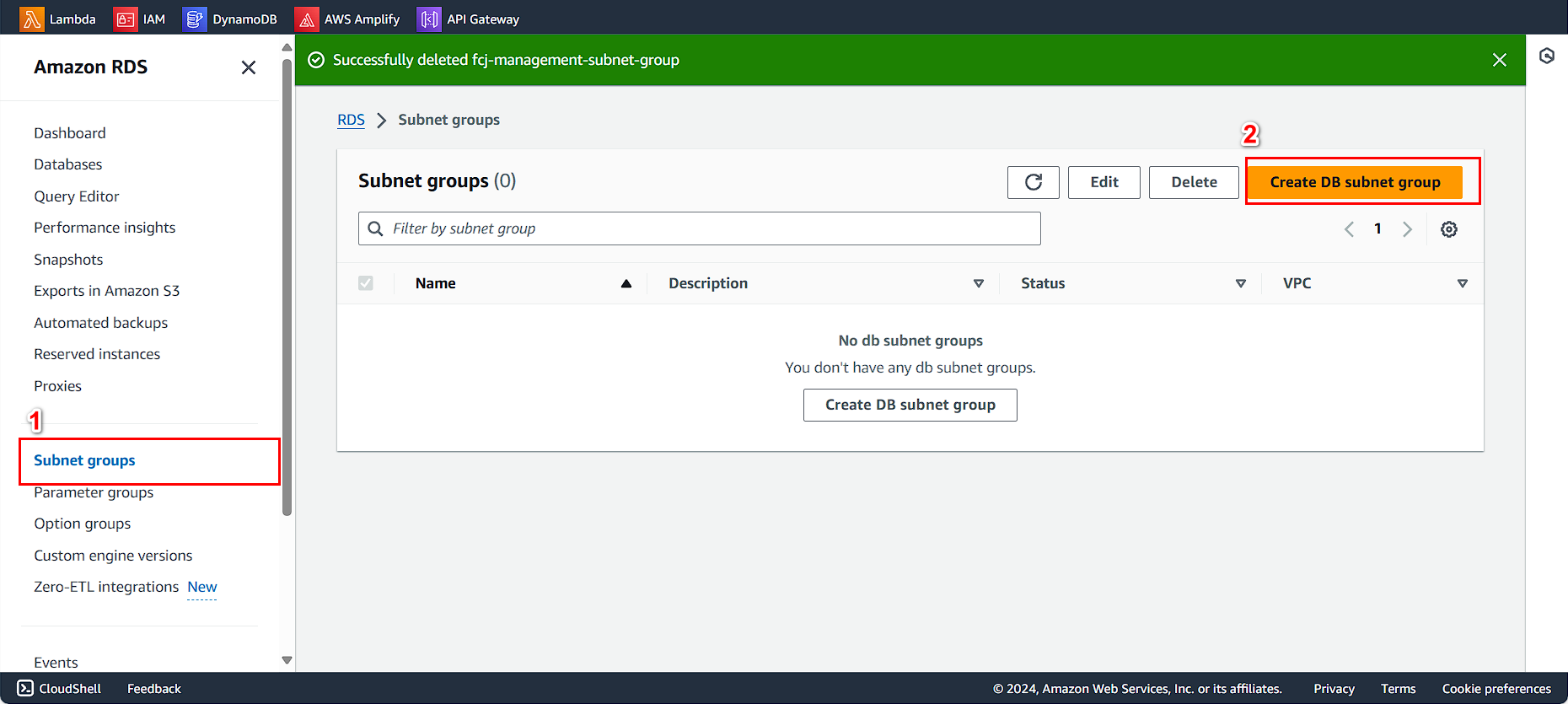Click the orange Create DB subnet group button
This screenshot has width=1568, height=704.
coord(1355,182)
